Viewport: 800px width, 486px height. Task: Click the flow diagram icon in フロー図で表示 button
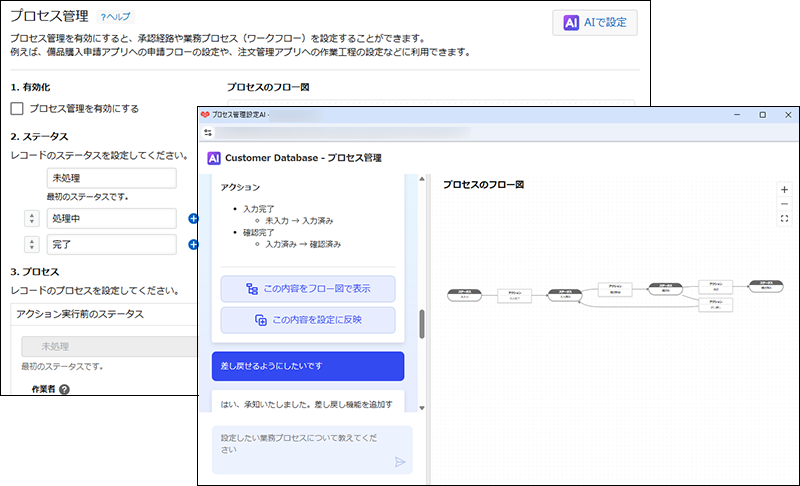click(252, 289)
